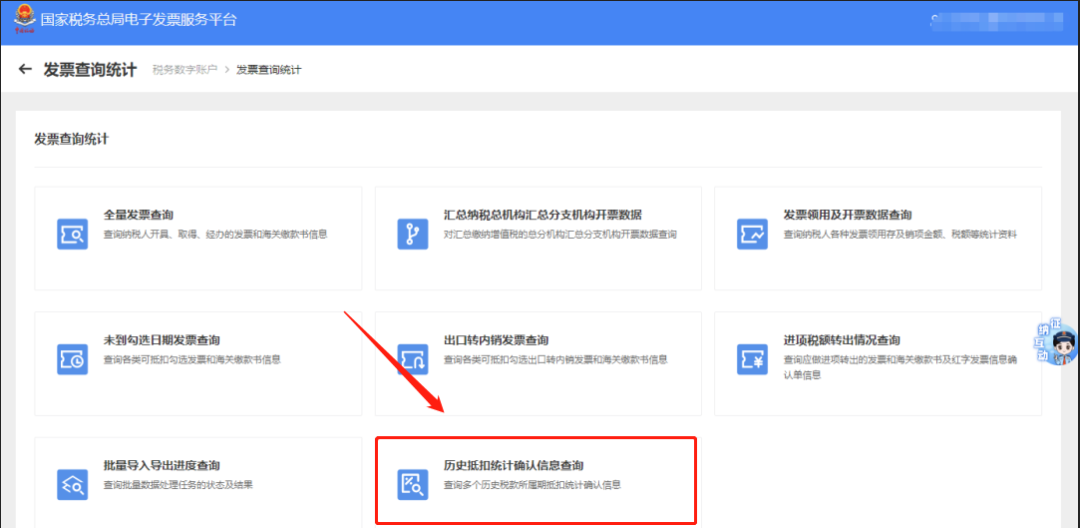The image size is (1080, 528).
Task: Open 全量发票查询 title
Action: coord(139,215)
